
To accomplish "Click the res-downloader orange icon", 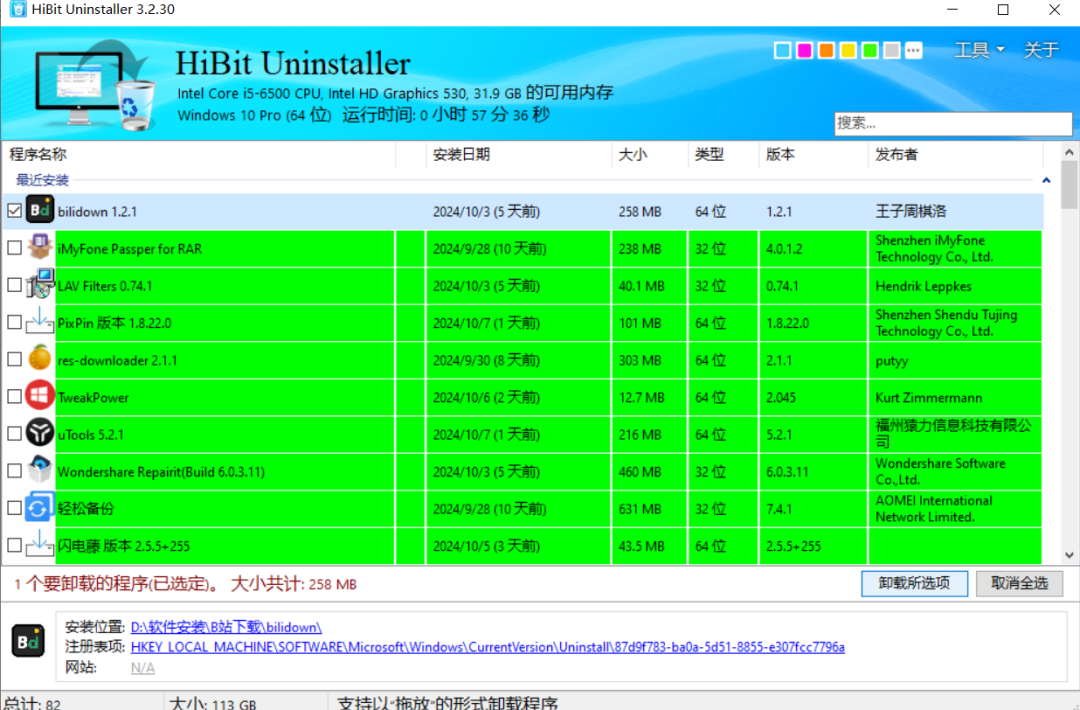I will coord(40,360).
